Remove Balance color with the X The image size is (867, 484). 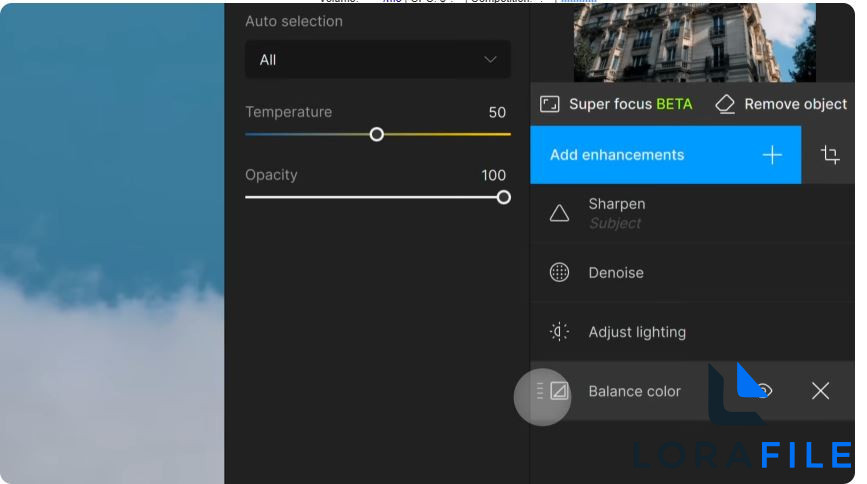click(x=821, y=391)
